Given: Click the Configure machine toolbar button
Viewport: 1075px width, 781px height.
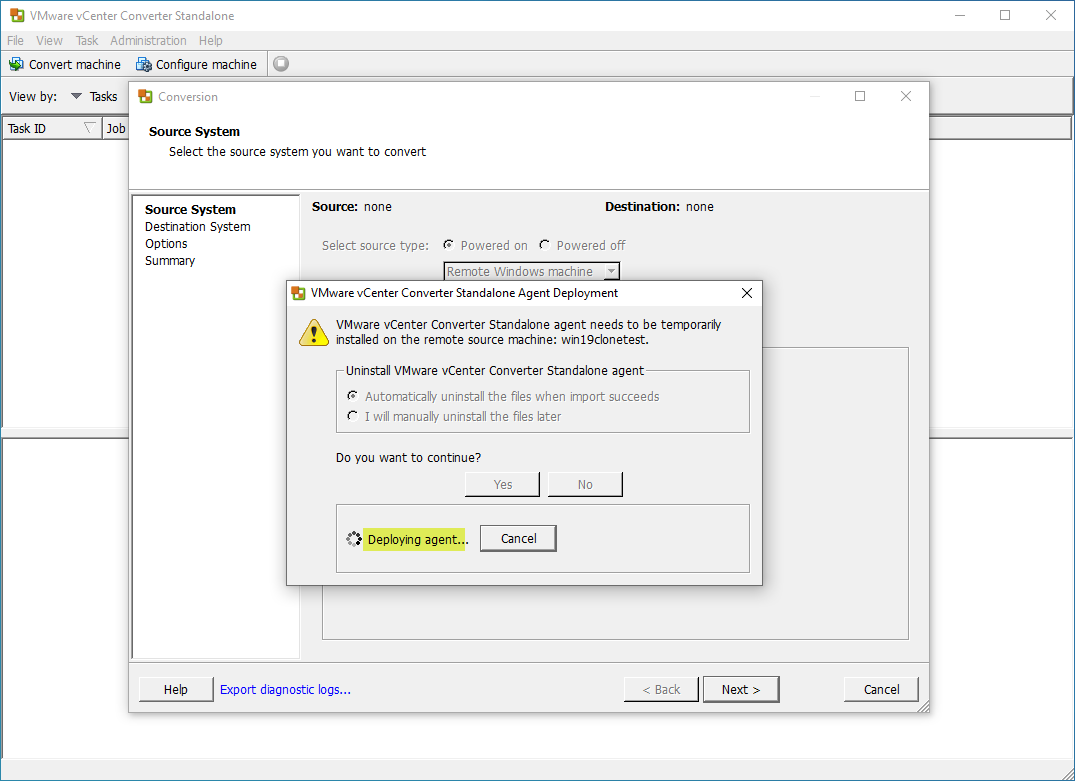Looking at the screenshot, I should [x=197, y=64].
